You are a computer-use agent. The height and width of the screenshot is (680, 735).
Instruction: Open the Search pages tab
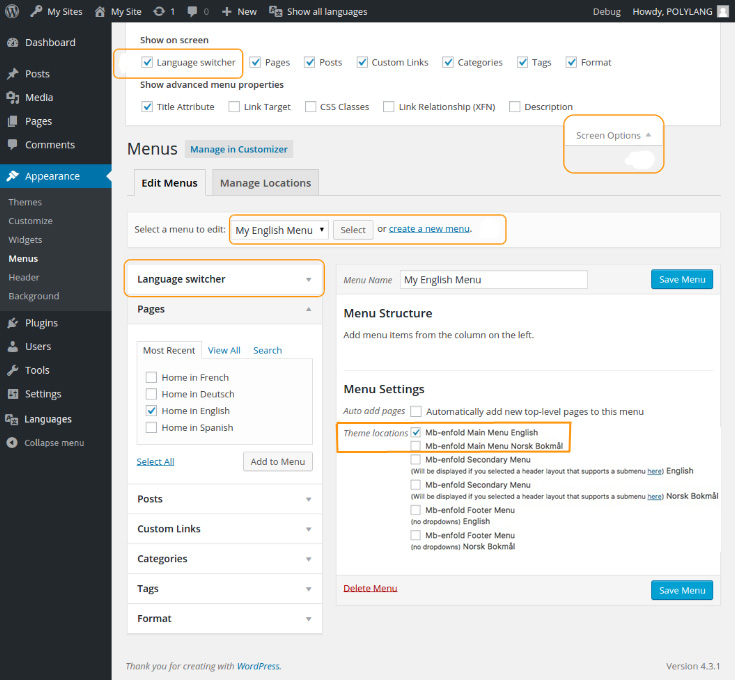pos(268,350)
